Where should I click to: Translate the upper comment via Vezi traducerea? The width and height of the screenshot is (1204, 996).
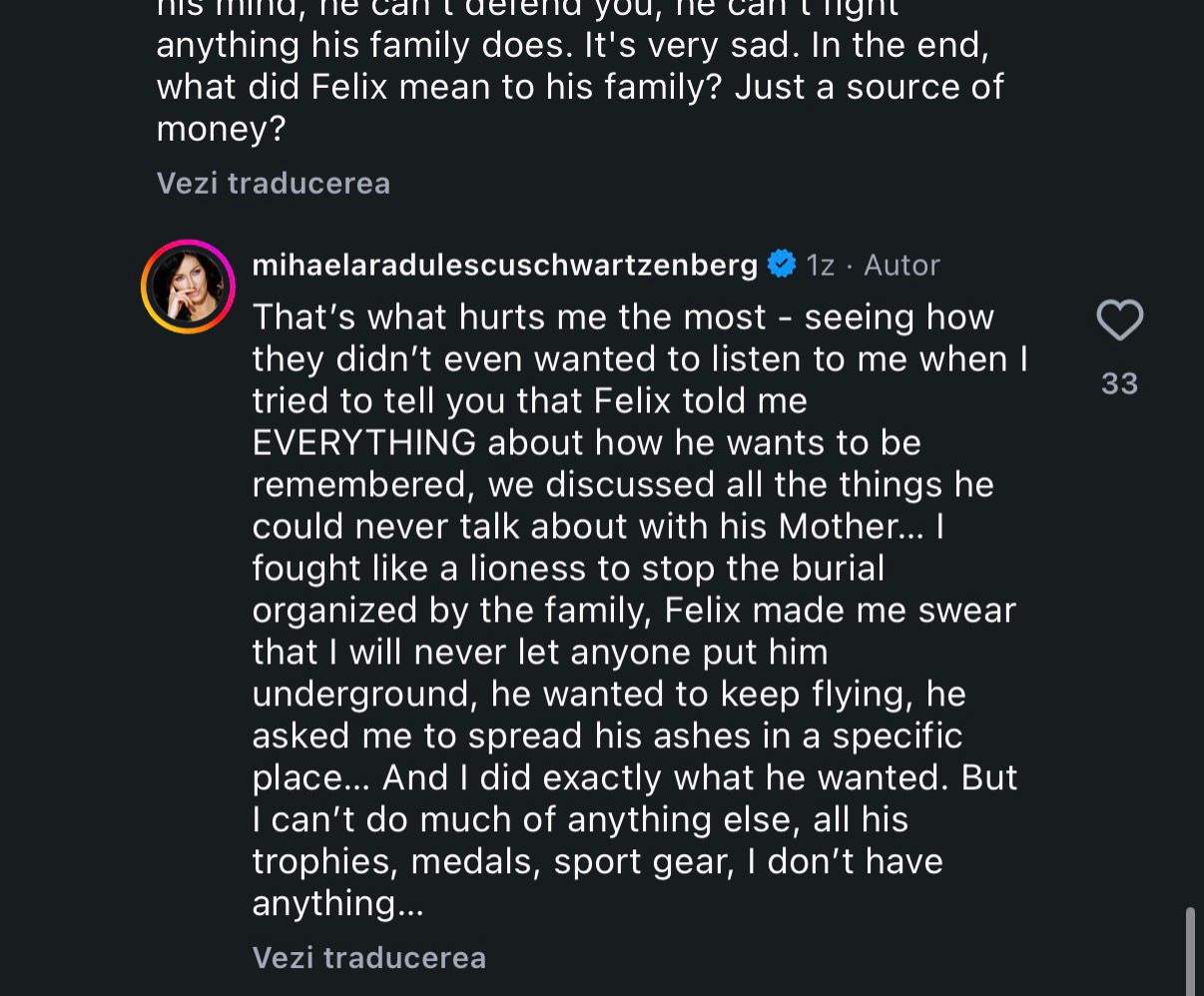click(x=273, y=184)
